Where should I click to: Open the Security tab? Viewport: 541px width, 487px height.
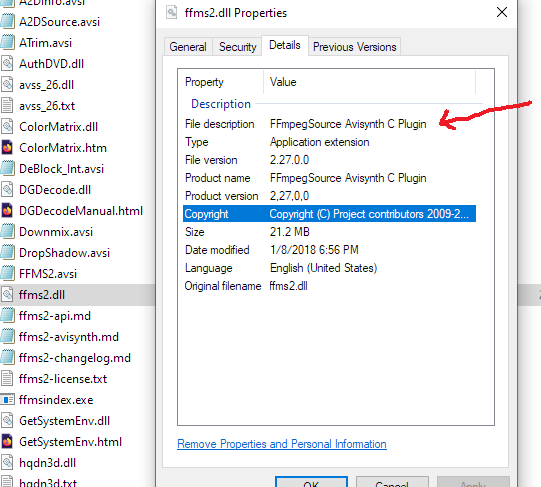tap(237, 47)
